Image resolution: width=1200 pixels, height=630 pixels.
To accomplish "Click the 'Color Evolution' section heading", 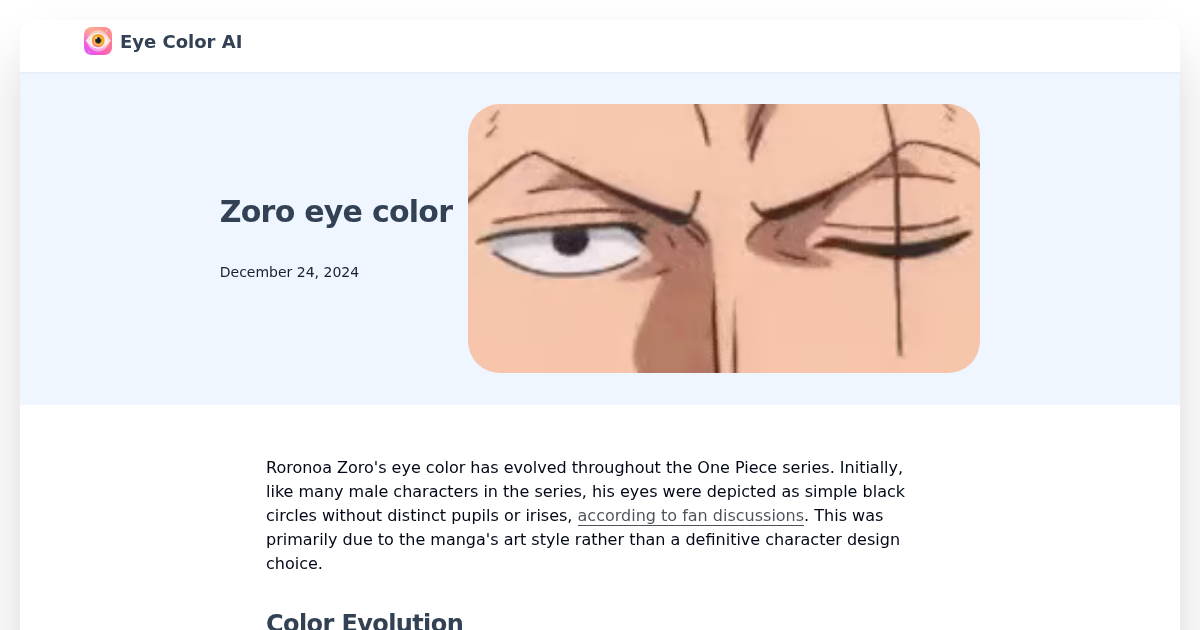I will click(364, 620).
